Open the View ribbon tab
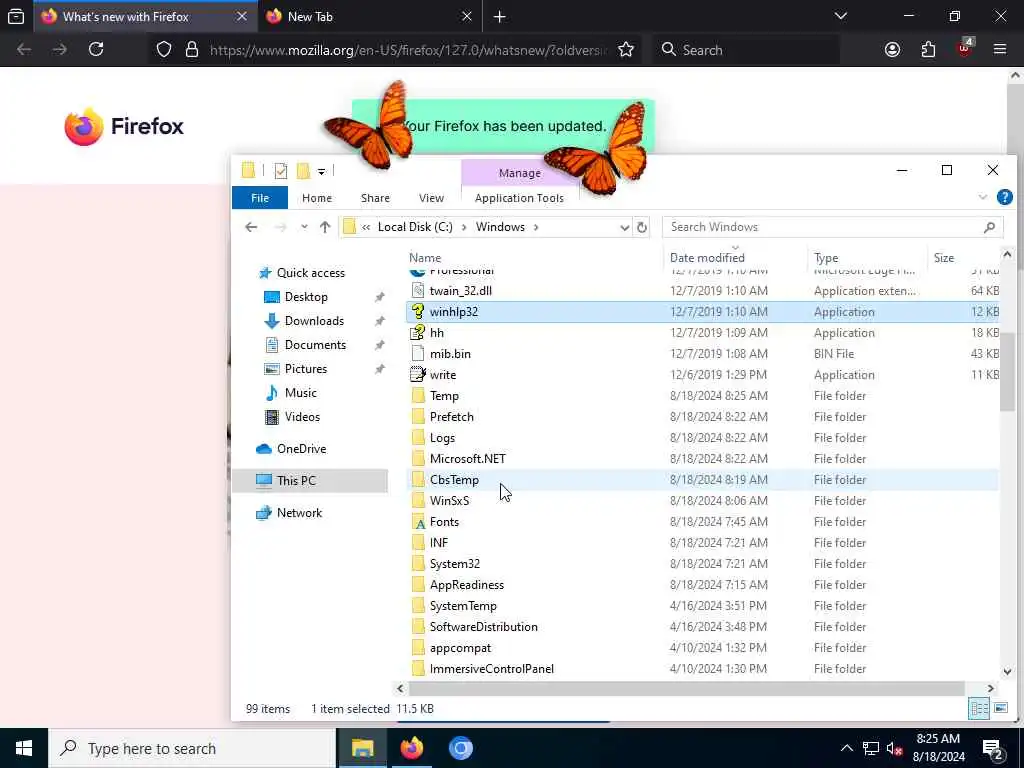Viewport: 1024px width, 768px height. [431, 198]
